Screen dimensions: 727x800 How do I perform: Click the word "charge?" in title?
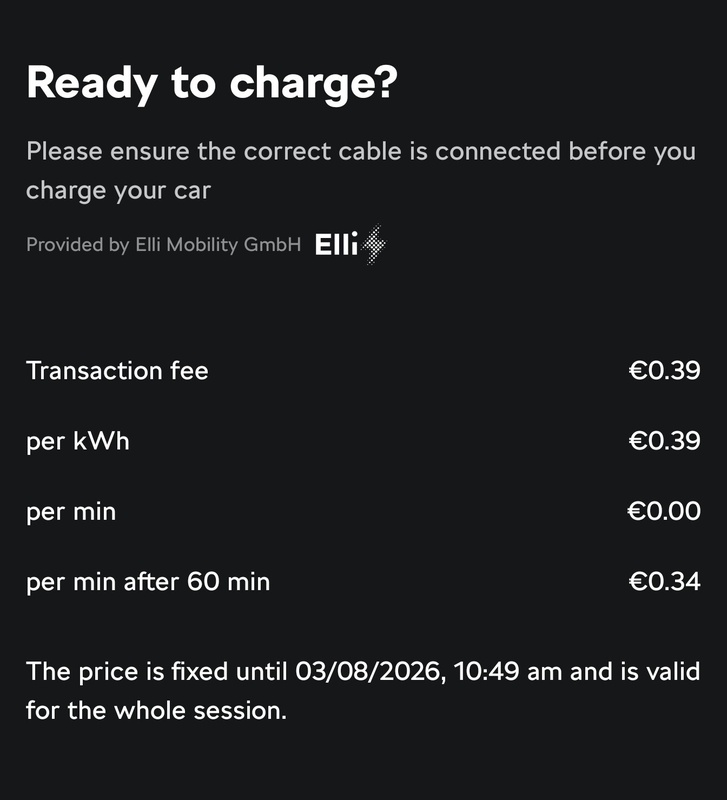point(313,84)
